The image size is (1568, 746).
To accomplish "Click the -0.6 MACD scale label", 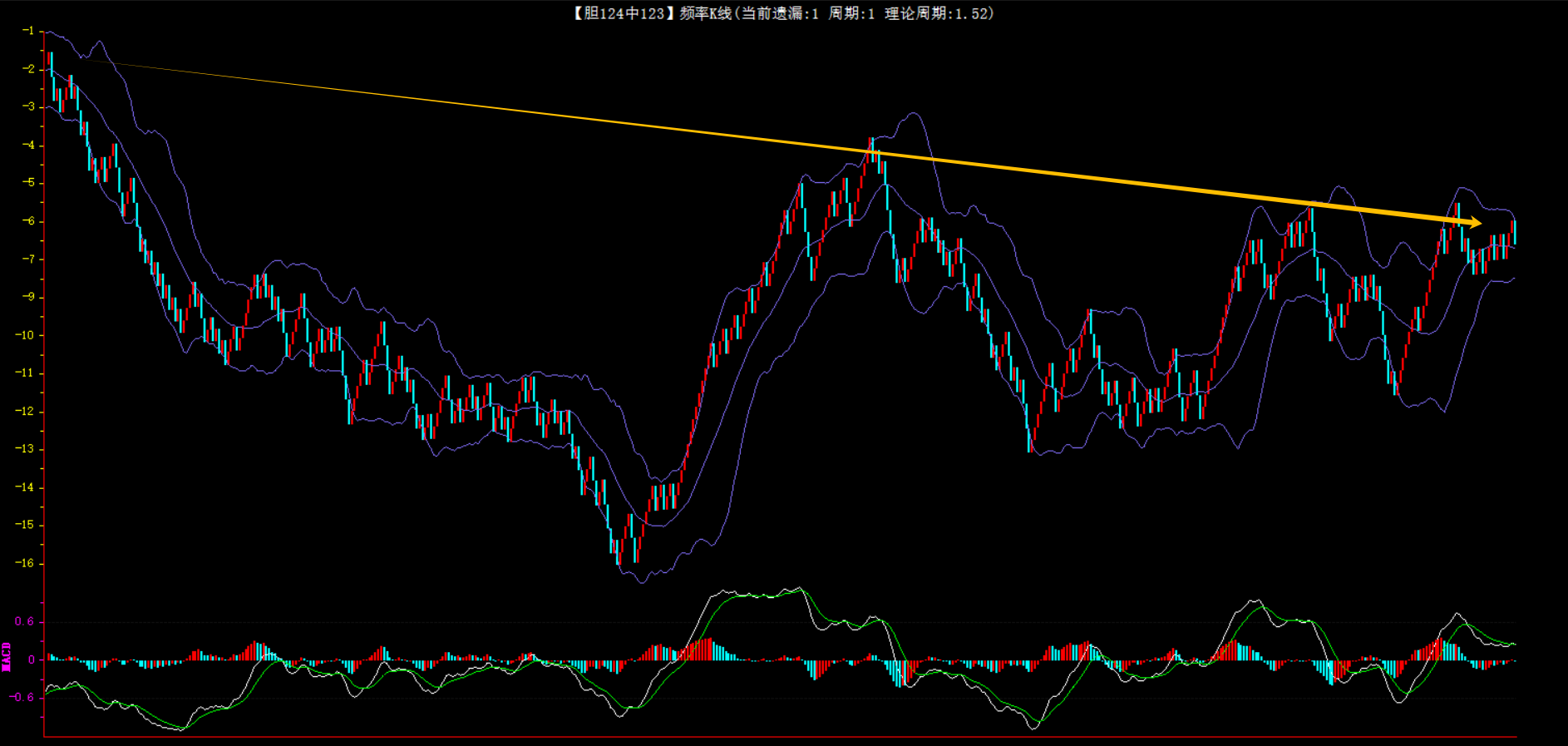I will pyautogui.click(x=22, y=697).
